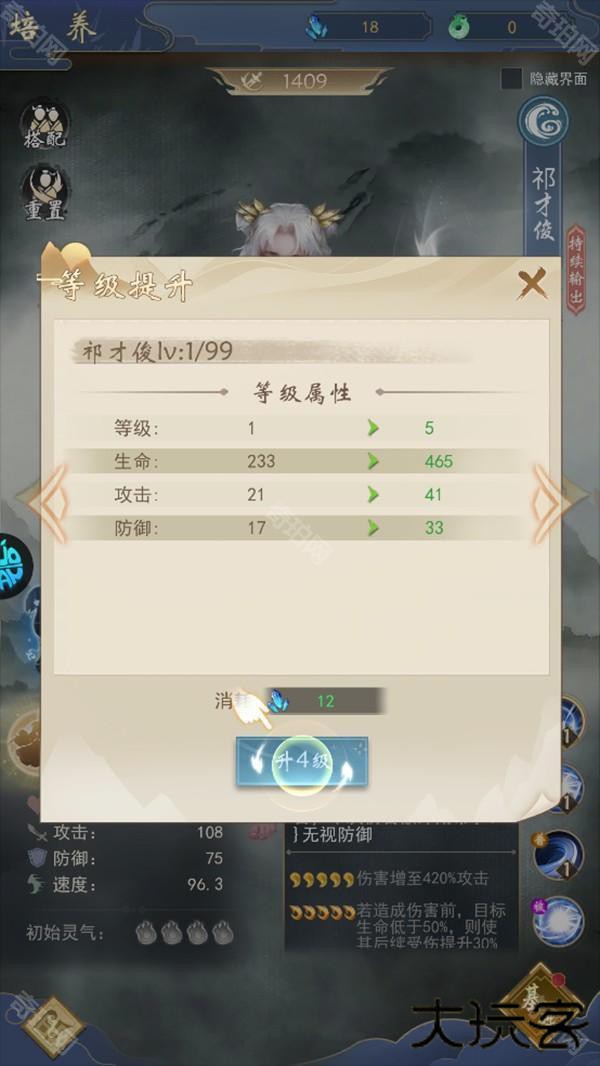Select the top skill orb icon
The height and width of the screenshot is (1066, 600).
572,722
